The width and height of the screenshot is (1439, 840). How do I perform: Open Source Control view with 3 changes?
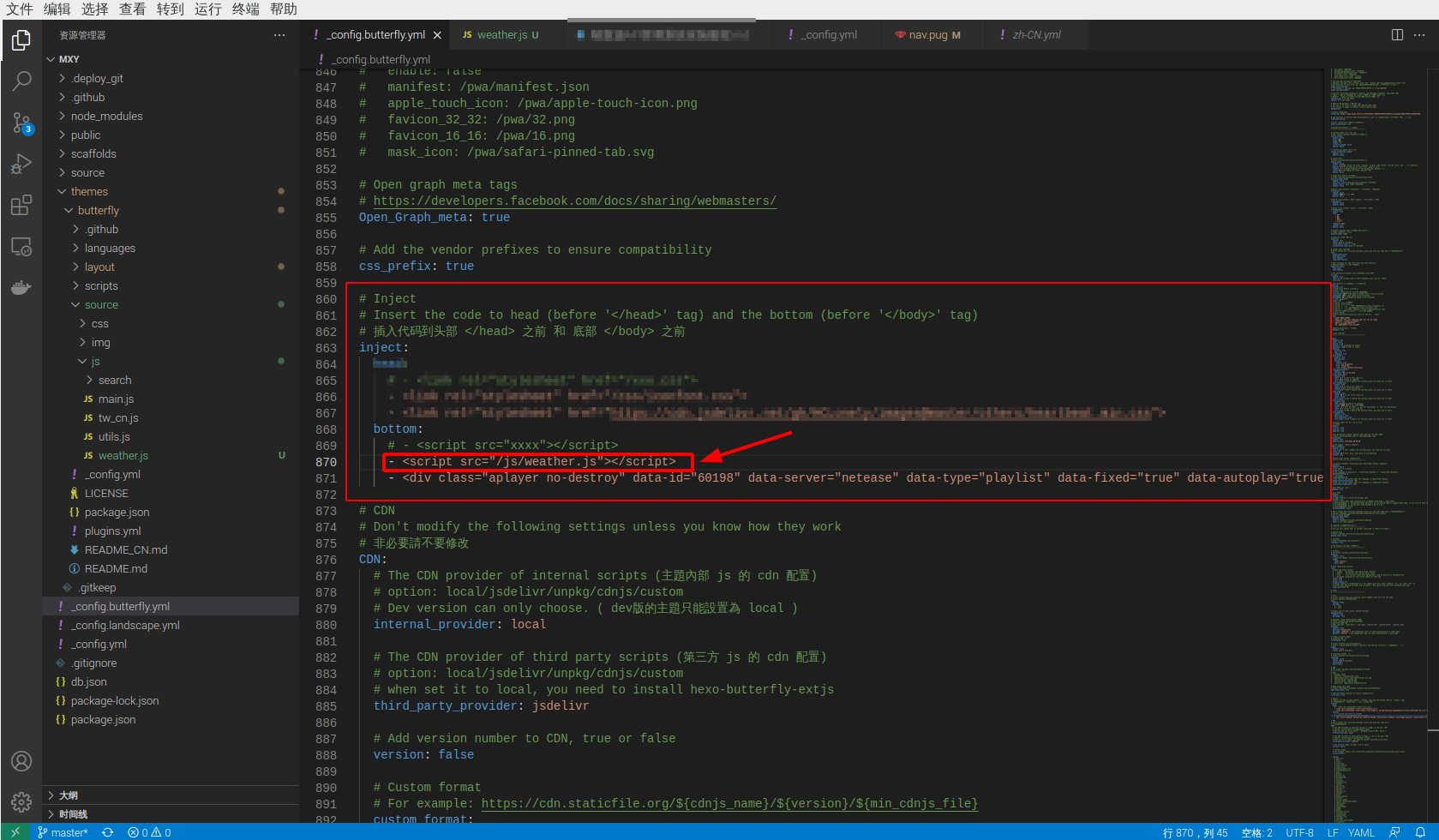point(21,123)
